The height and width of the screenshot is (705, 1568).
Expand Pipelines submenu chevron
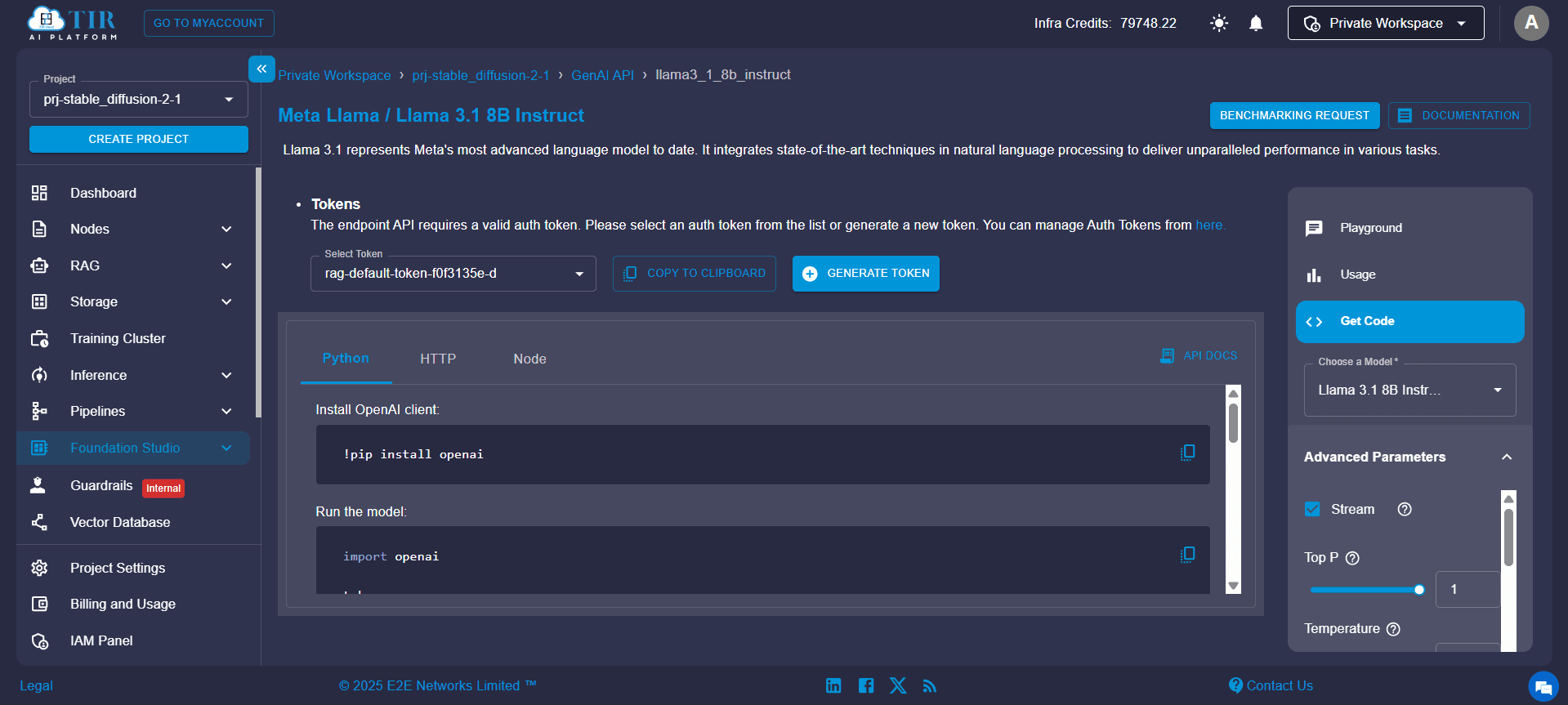click(x=226, y=412)
